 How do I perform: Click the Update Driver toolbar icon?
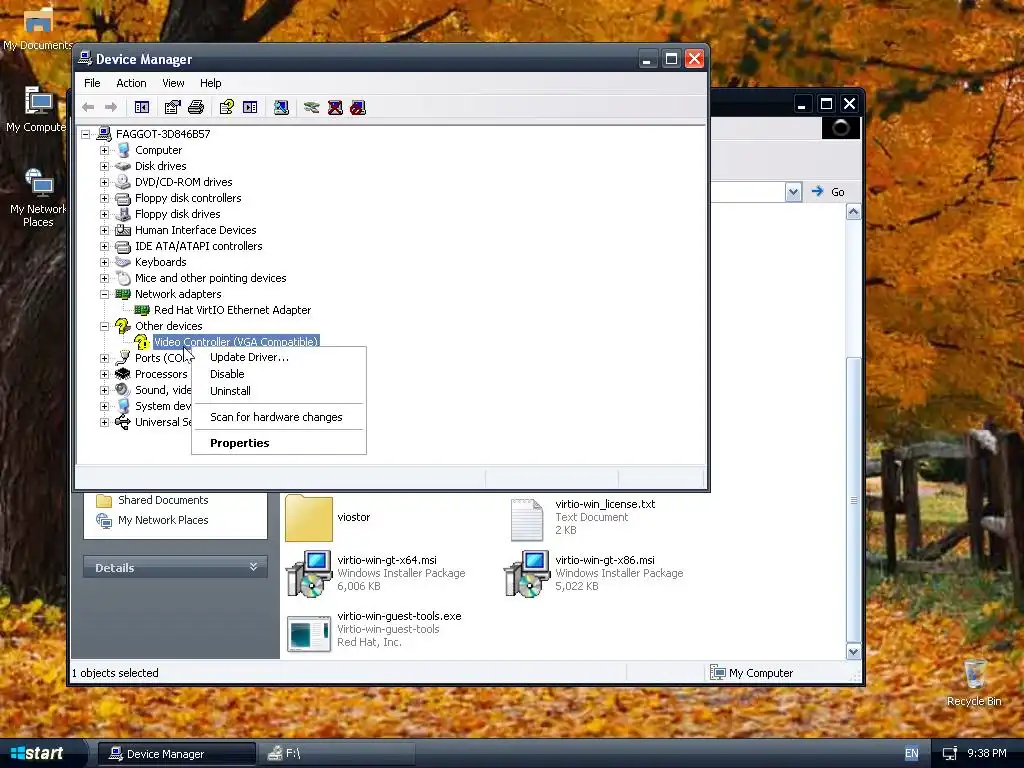pos(312,107)
